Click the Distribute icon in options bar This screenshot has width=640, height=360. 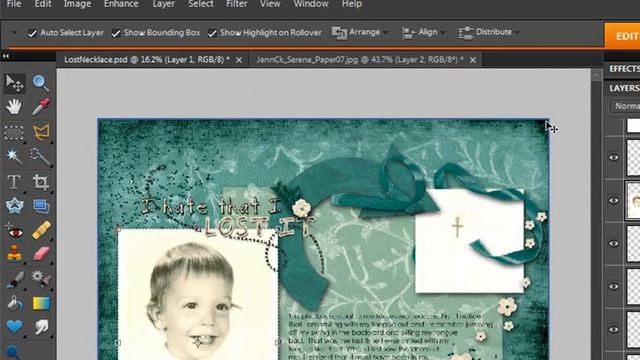point(466,33)
